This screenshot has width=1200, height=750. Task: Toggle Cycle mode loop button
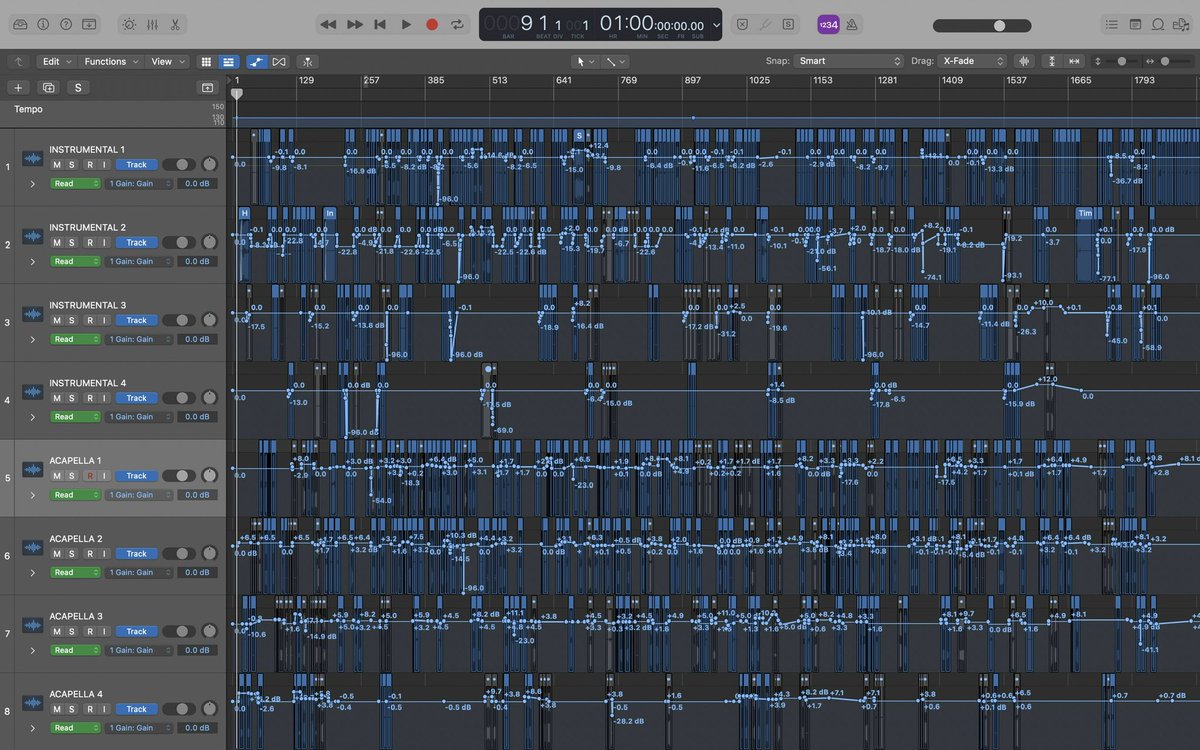457,24
